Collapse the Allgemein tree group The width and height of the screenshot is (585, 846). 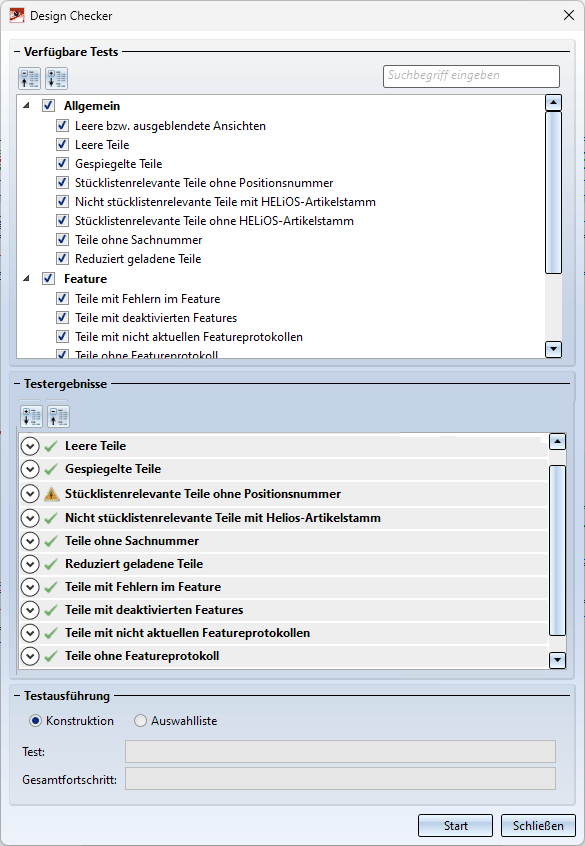26,106
